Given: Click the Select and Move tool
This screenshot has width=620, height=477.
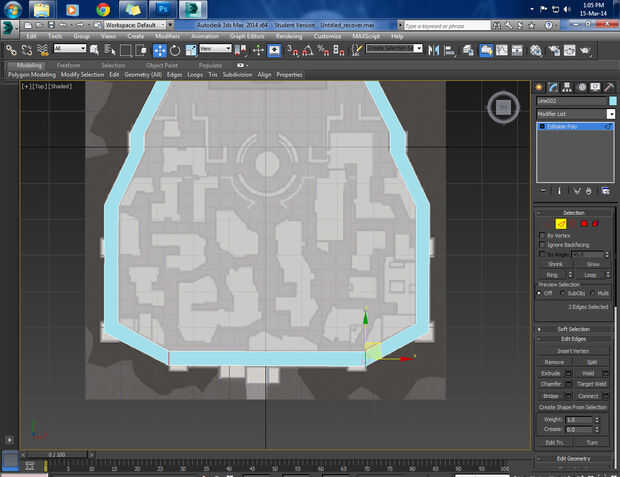Looking at the screenshot, I should [x=159, y=48].
